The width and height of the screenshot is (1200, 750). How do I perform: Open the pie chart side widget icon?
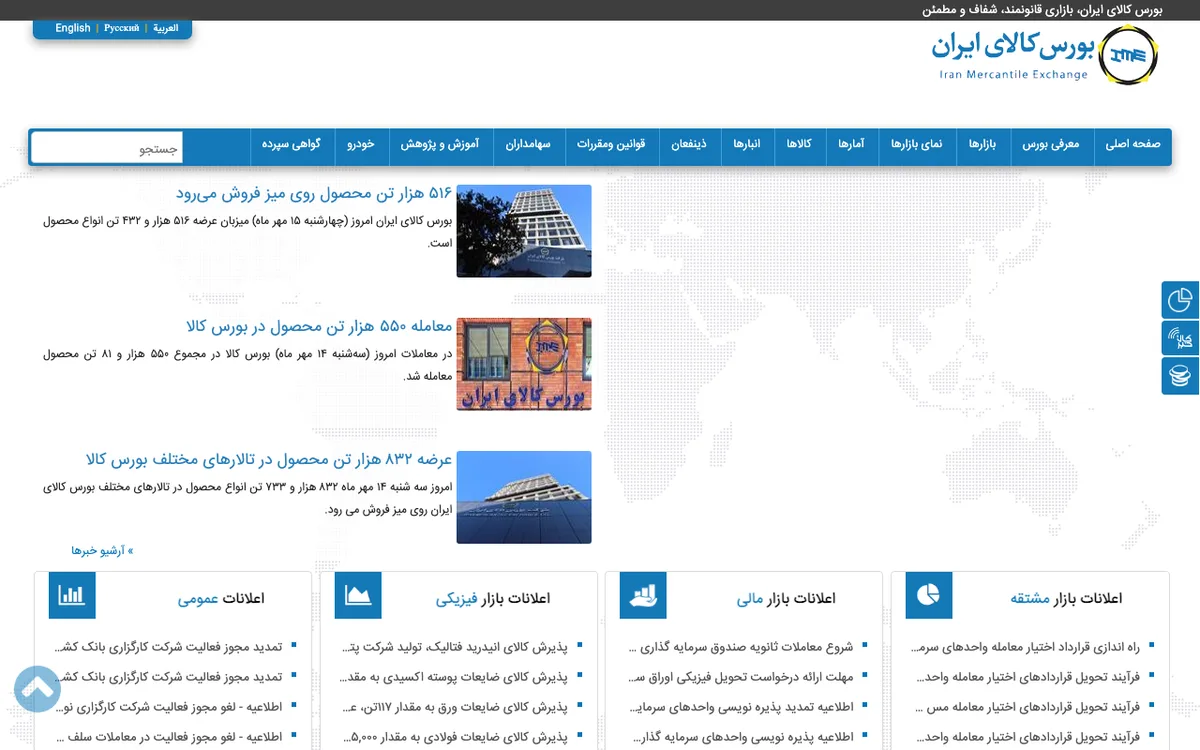pyautogui.click(x=1181, y=300)
